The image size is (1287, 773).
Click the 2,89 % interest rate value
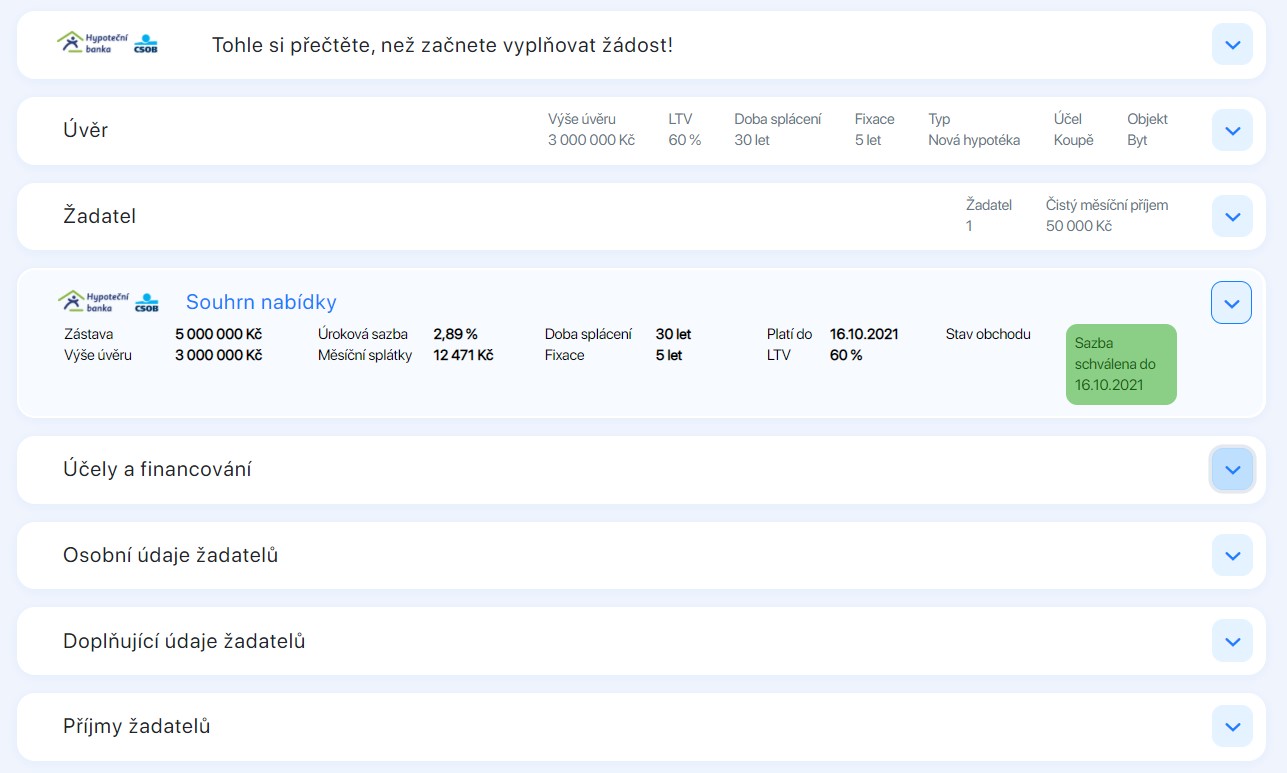[x=455, y=334]
